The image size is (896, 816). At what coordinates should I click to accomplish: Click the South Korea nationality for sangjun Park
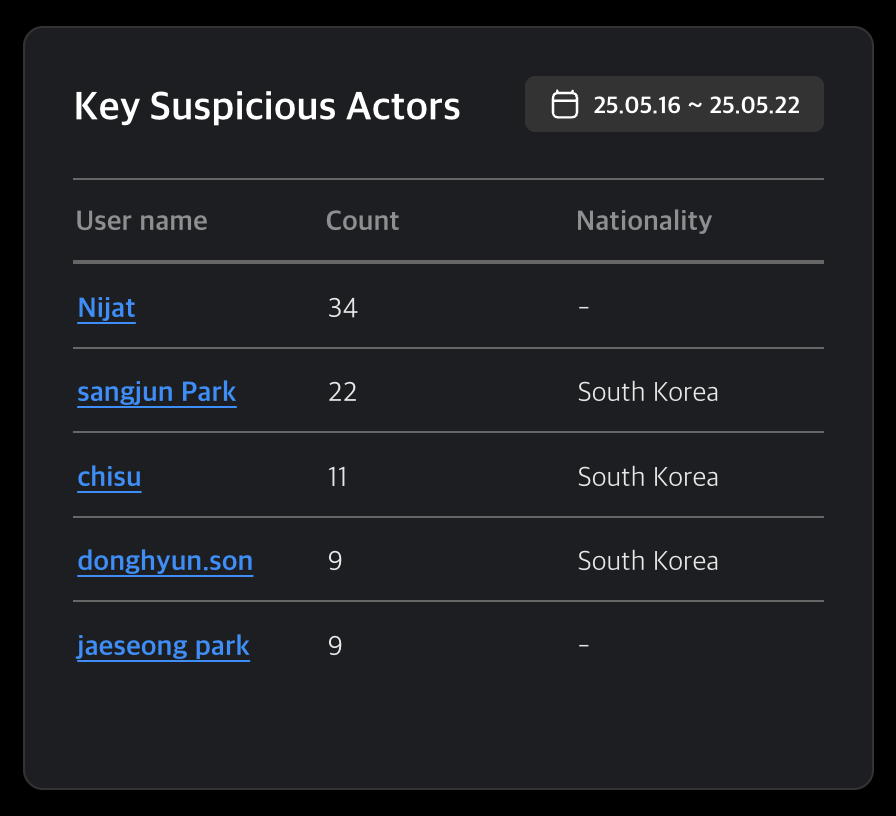(x=647, y=392)
